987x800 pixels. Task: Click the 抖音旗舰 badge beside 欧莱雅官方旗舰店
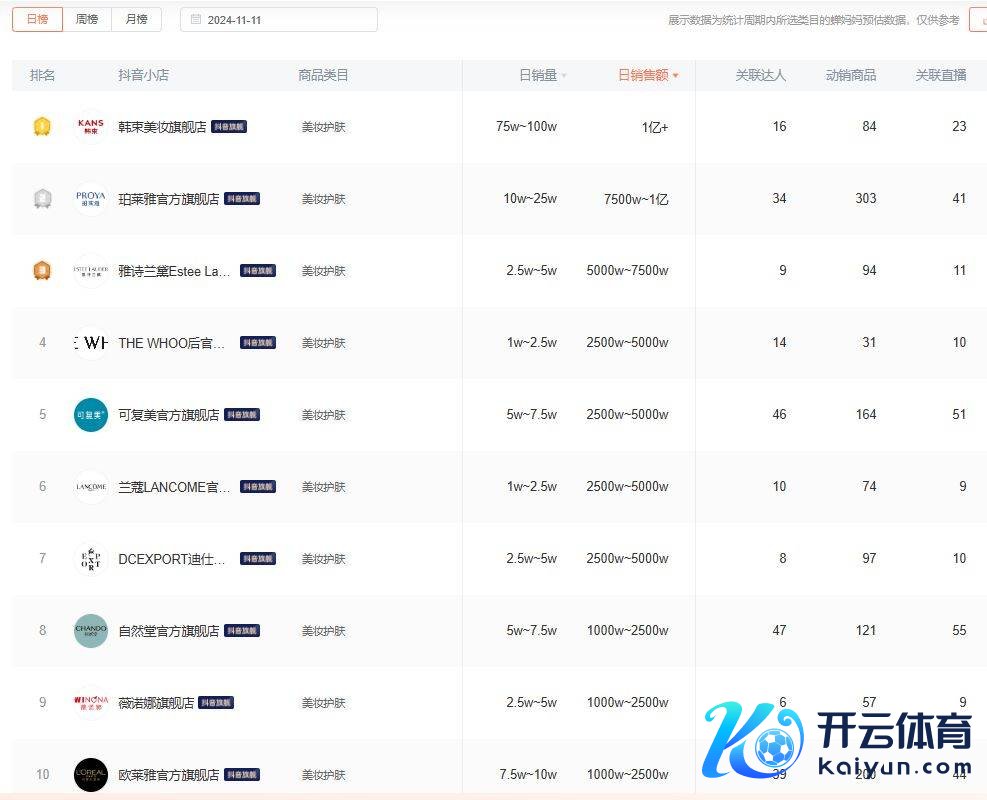(x=242, y=774)
